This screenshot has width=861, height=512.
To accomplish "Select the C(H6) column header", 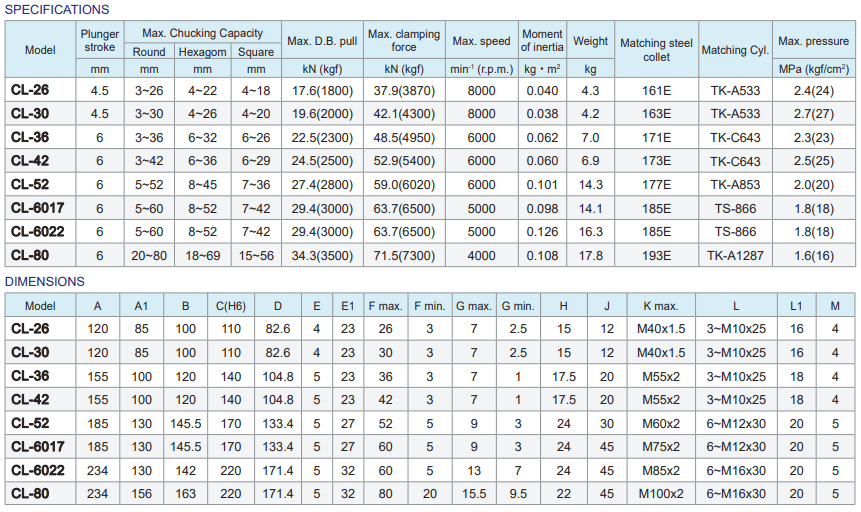I will tap(229, 306).
